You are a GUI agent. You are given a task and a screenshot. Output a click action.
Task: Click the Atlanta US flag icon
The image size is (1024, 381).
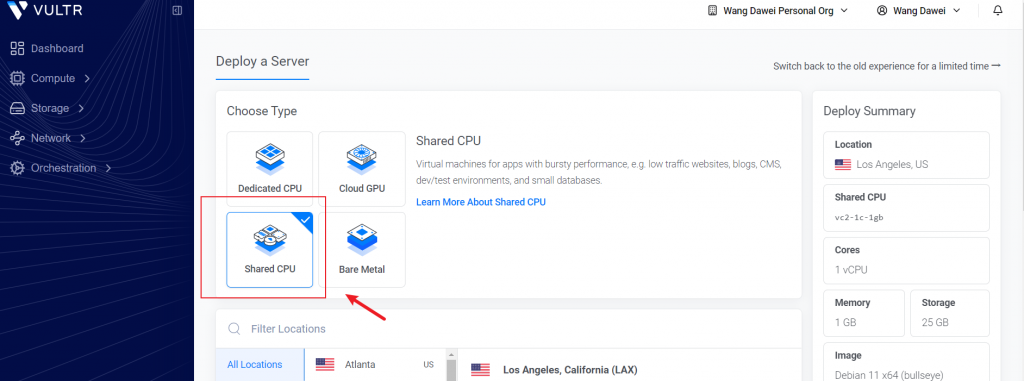tap(325, 365)
